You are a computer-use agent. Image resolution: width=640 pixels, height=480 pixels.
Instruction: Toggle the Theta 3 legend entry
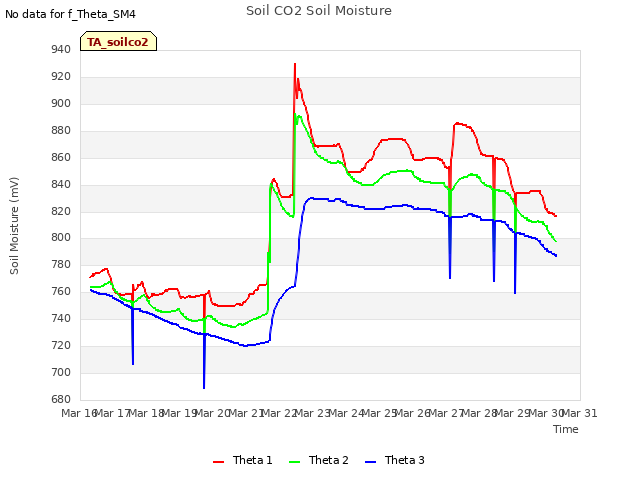pos(395,460)
